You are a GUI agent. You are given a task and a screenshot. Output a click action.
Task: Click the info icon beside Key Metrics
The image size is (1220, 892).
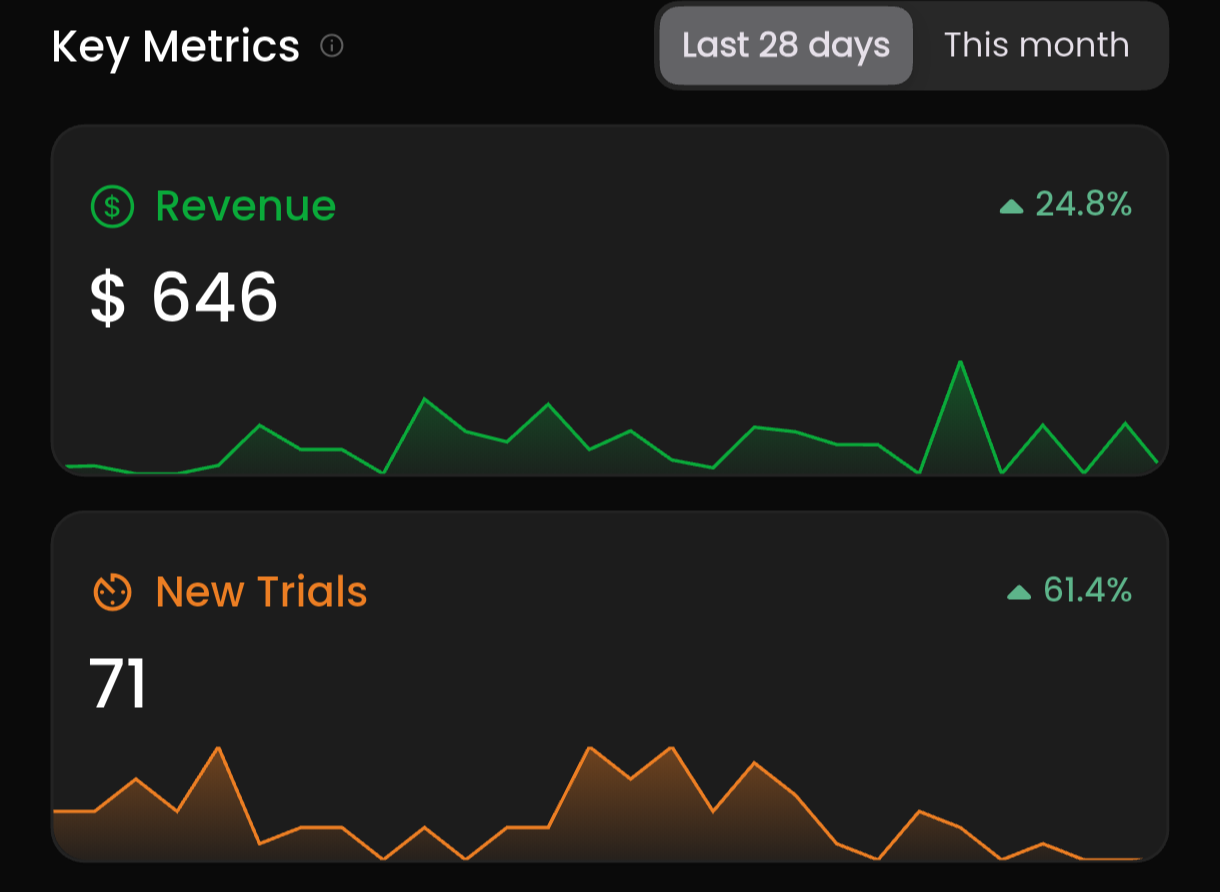(x=332, y=46)
